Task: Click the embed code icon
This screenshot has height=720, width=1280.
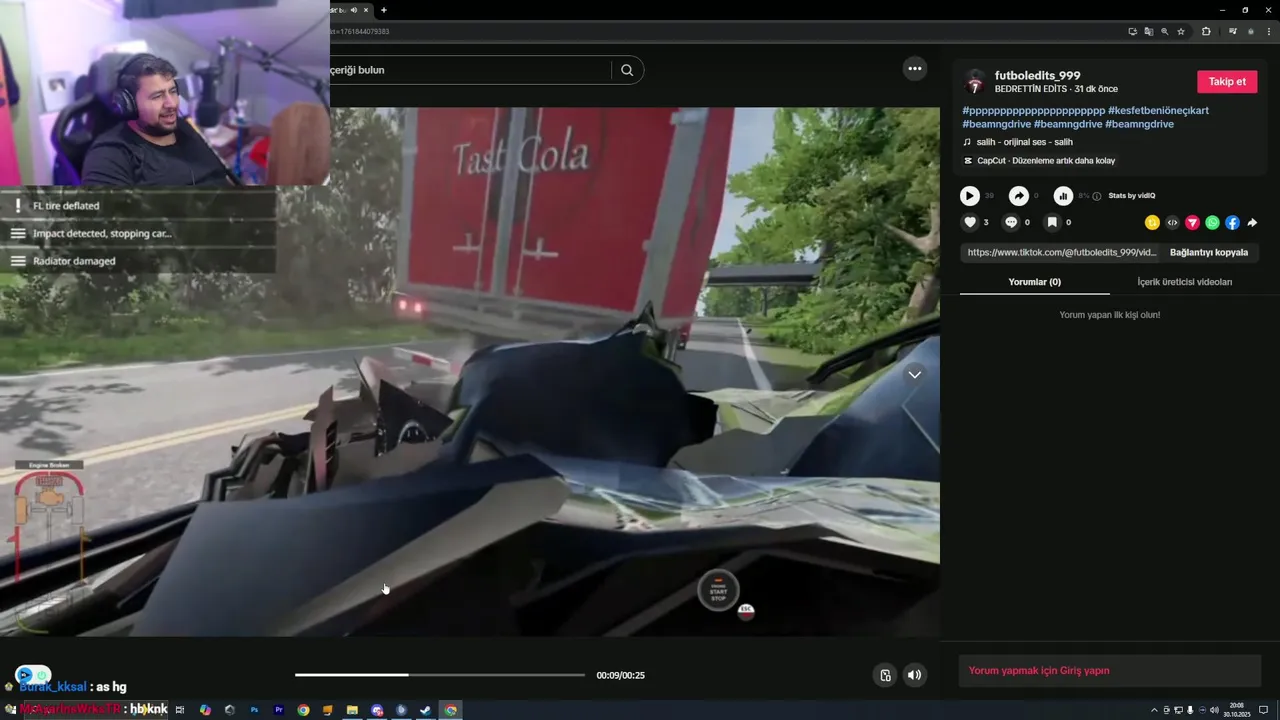Action: (1172, 223)
